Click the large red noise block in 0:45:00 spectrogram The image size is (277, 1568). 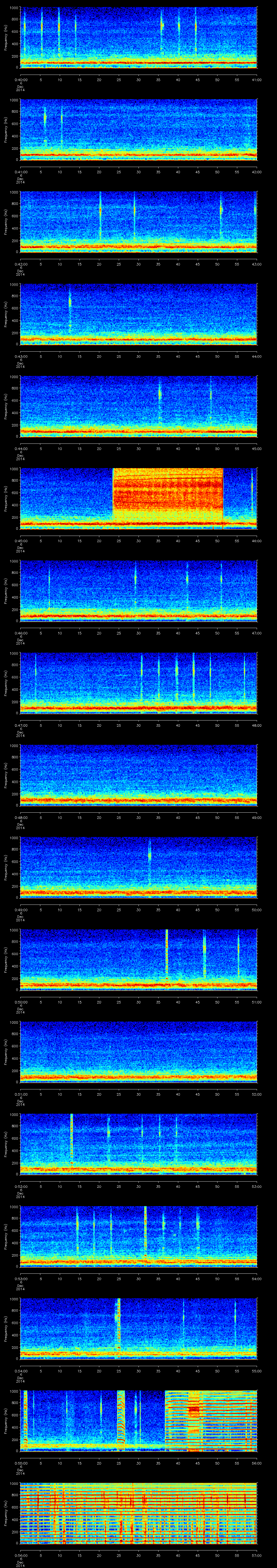pos(167,496)
